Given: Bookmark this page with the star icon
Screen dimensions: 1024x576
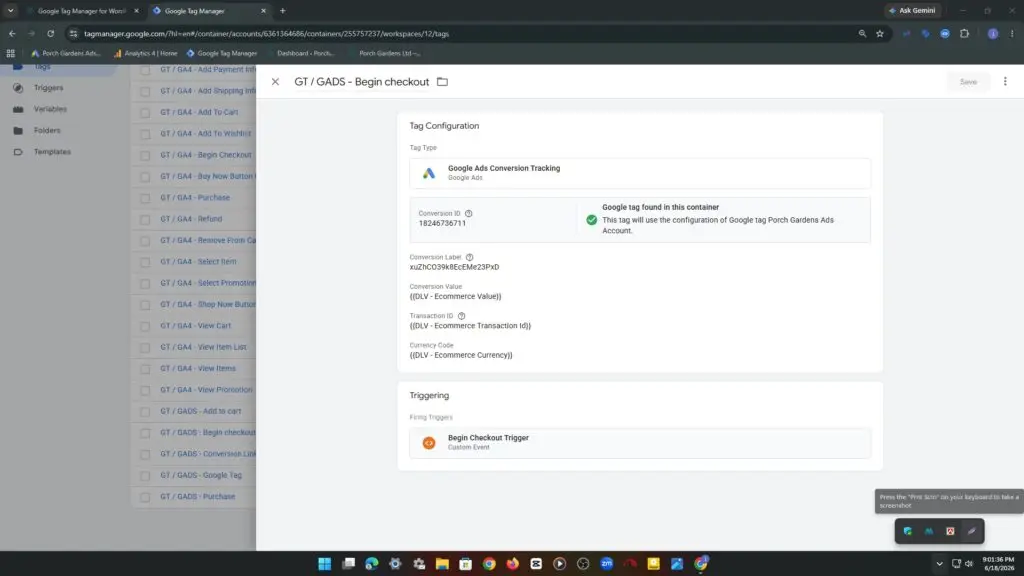Looking at the screenshot, I should point(880,34).
